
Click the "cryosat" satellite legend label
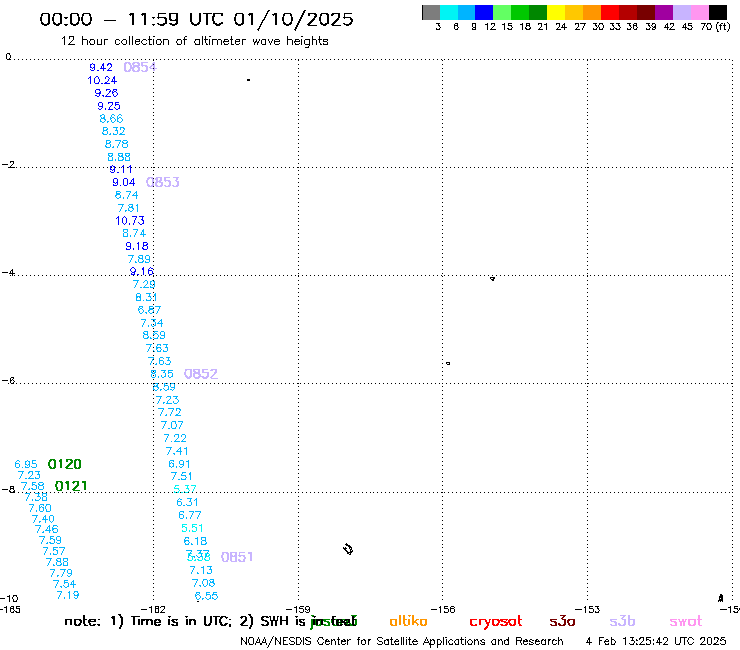click(x=496, y=622)
